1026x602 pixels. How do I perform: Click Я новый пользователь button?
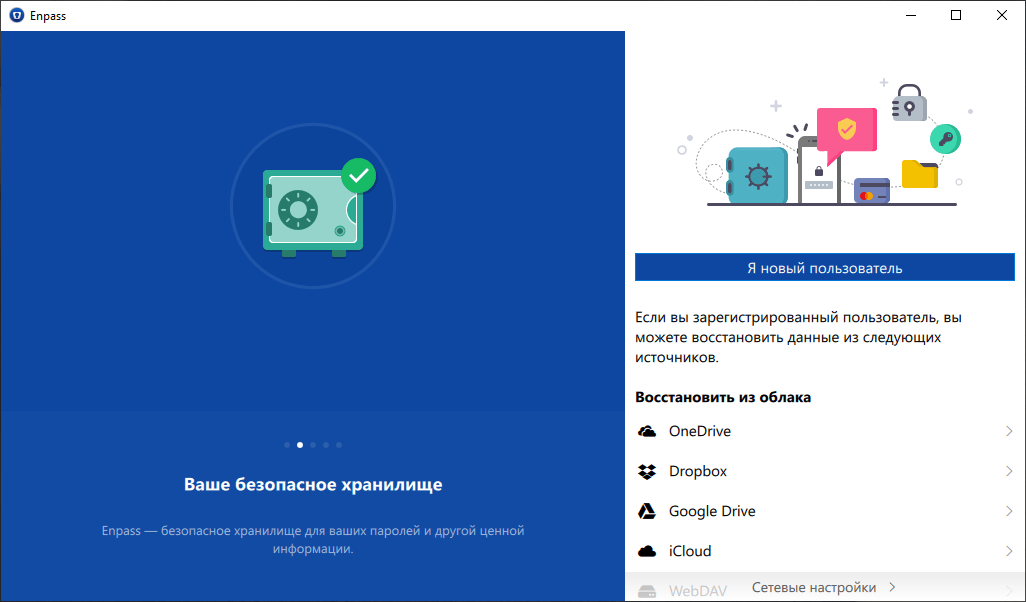[x=824, y=268]
